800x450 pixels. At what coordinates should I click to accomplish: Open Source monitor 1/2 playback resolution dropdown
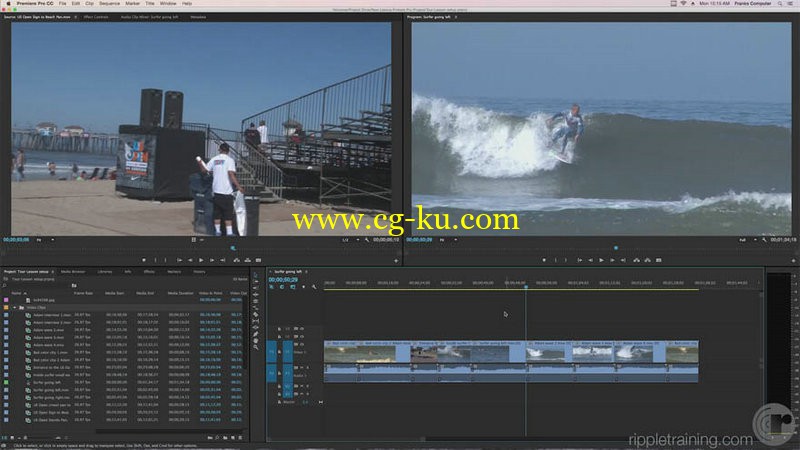(351, 240)
